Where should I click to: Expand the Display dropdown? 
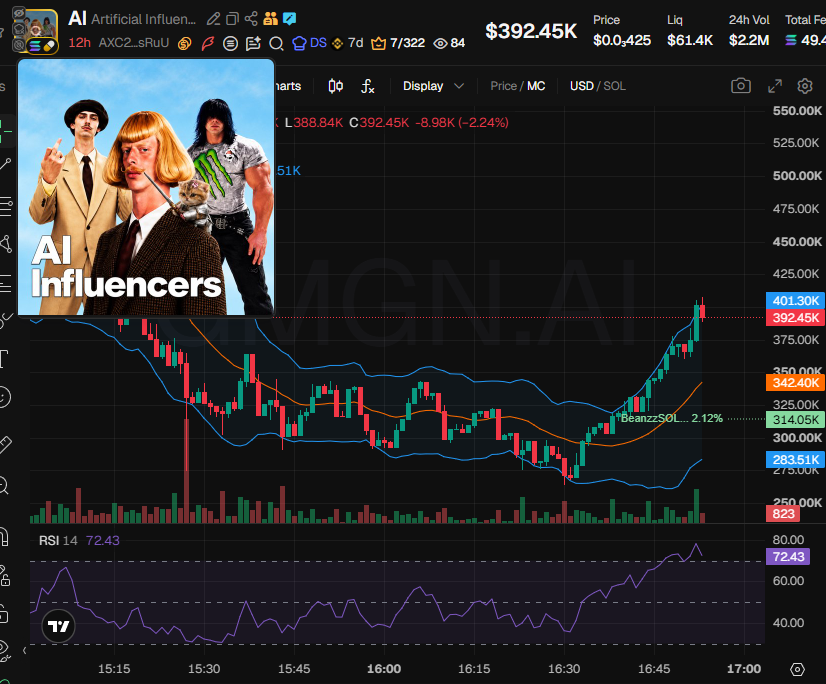433,86
